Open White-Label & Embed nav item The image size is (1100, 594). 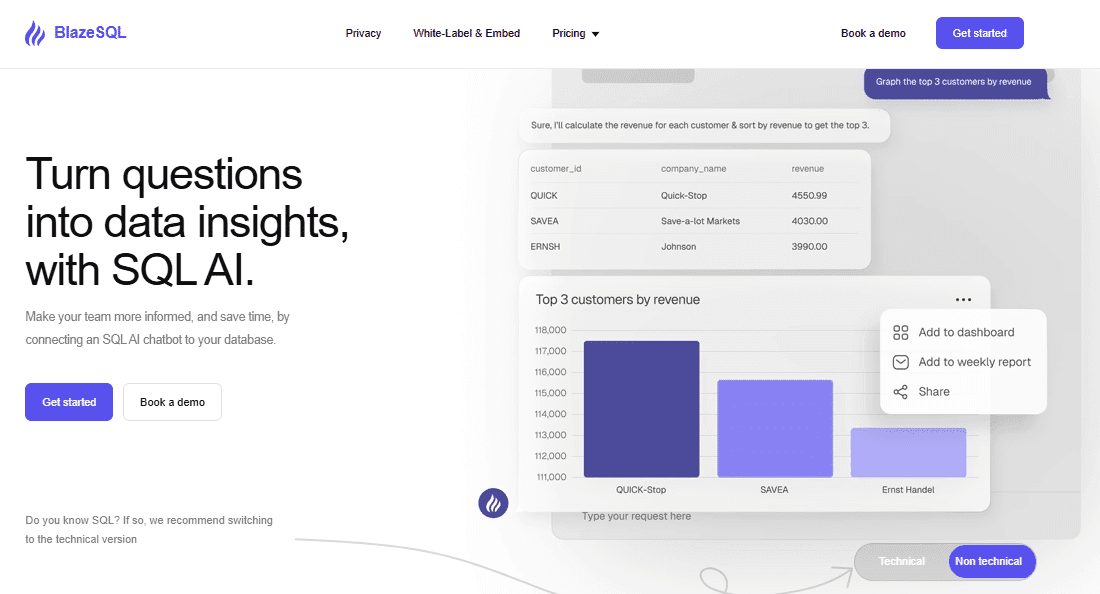pyautogui.click(x=466, y=33)
